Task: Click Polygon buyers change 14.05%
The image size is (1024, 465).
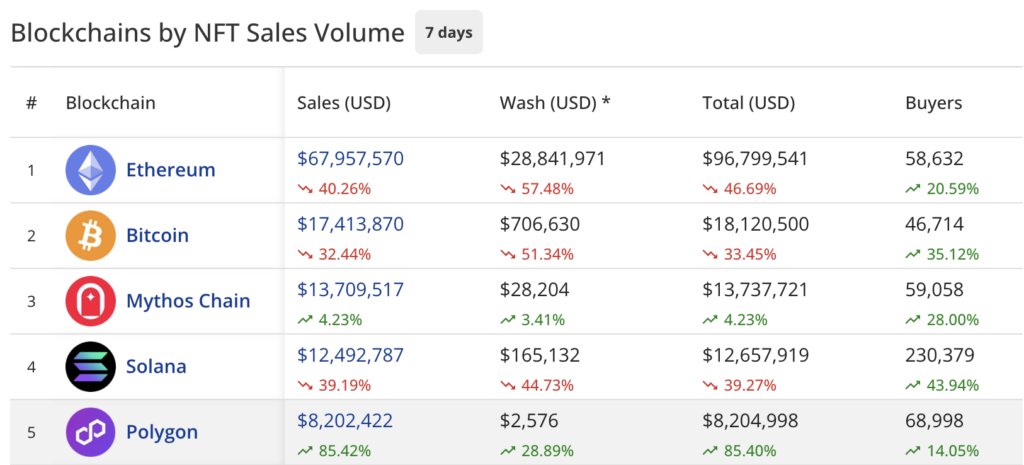Action: click(942, 451)
